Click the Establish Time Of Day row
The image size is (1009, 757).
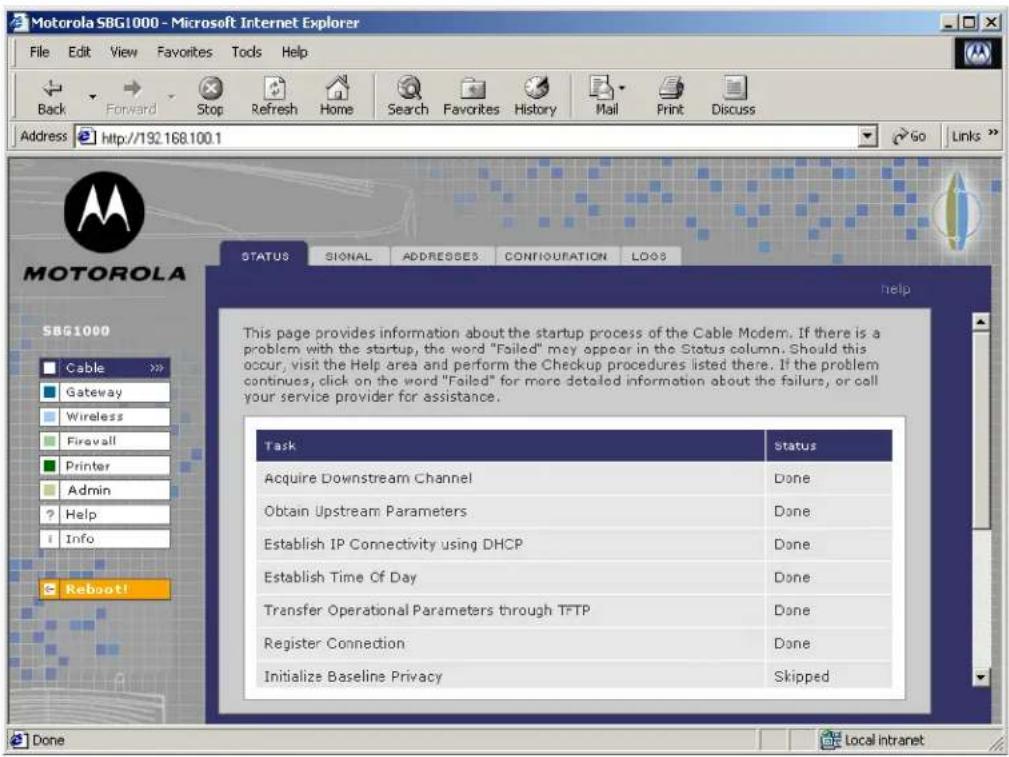click(574, 577)
